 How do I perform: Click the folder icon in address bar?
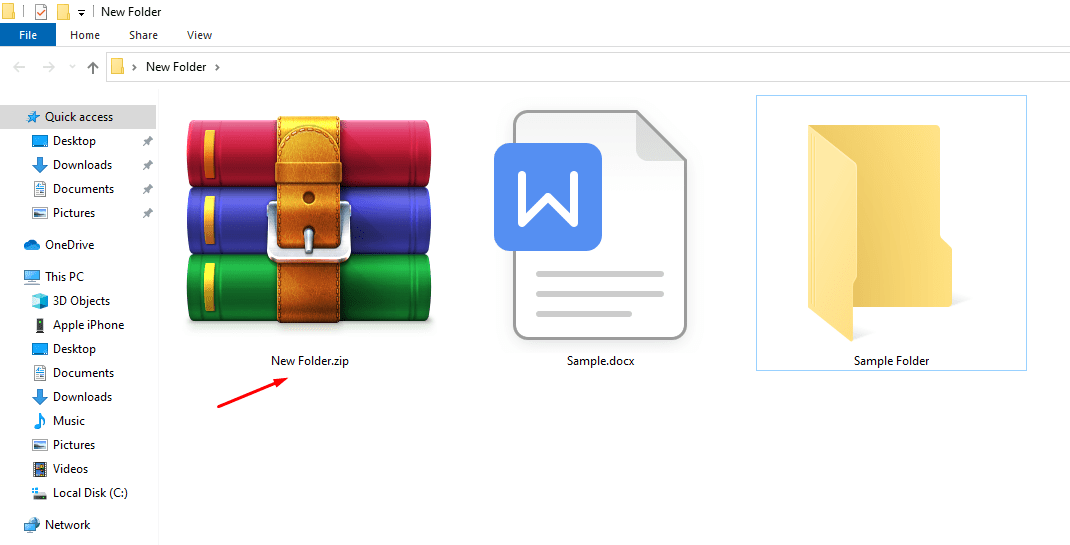point(117,66)
